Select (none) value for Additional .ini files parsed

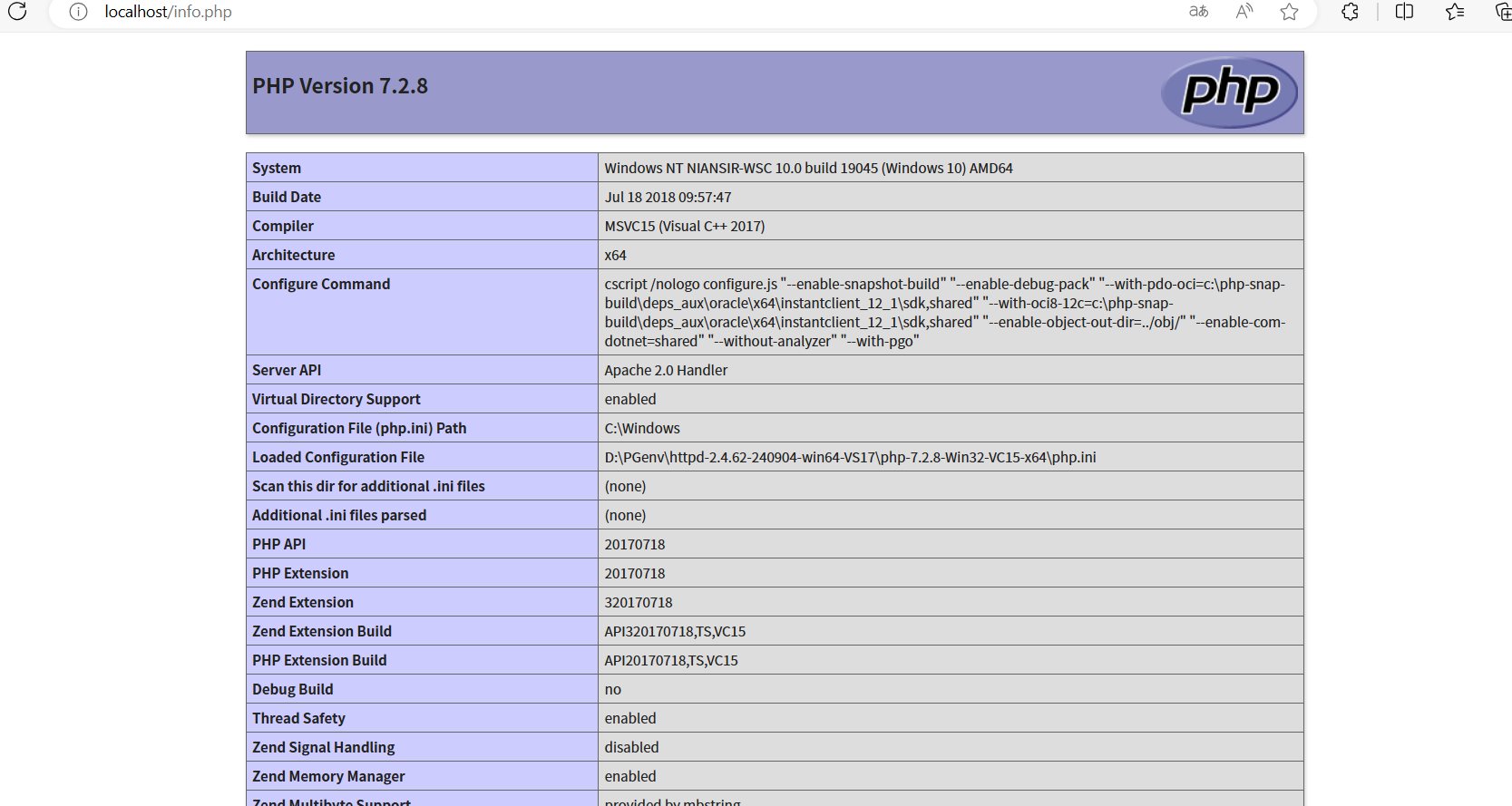tap(626, 515)
